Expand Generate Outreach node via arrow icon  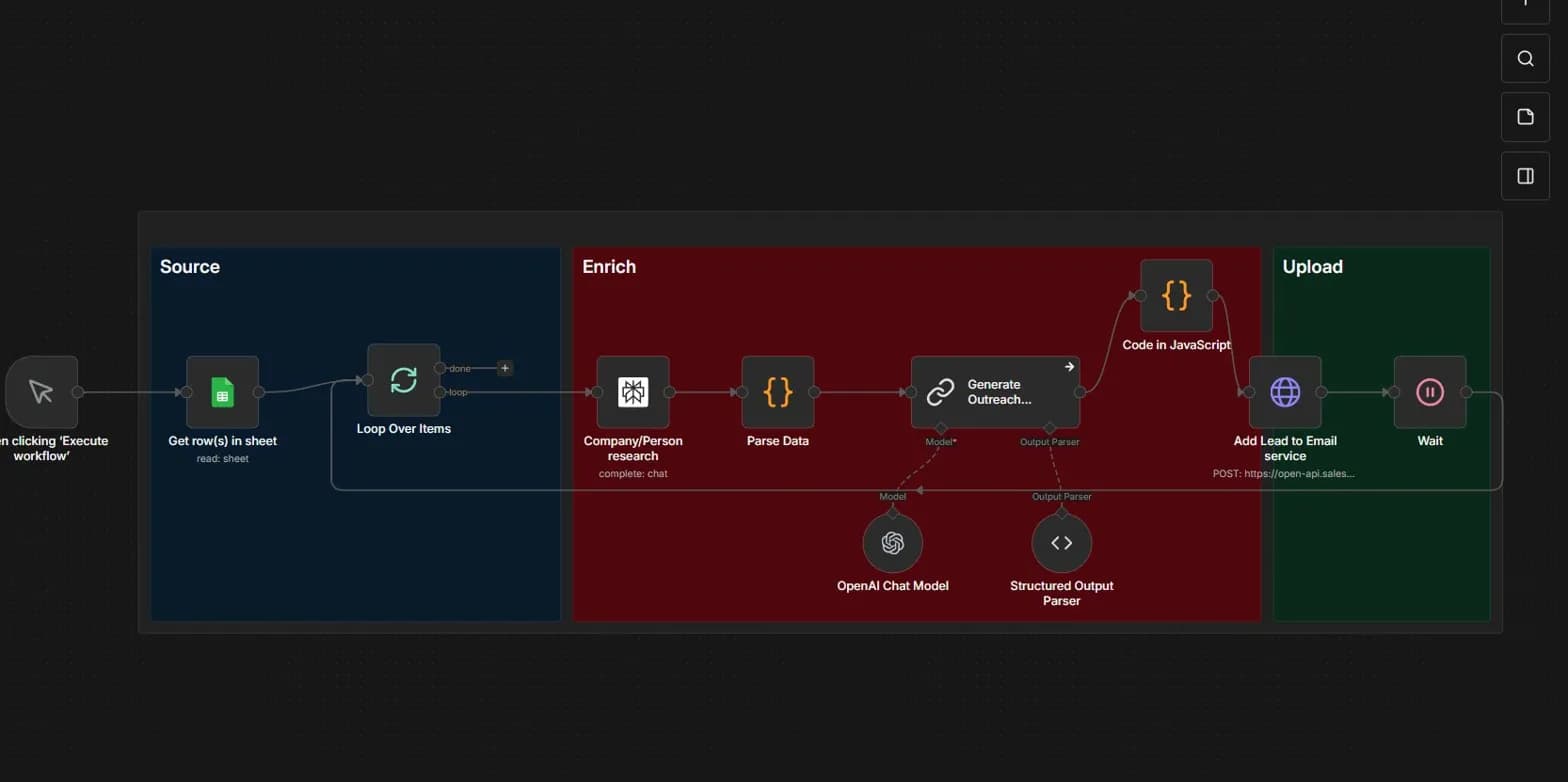pos(1069,367)
